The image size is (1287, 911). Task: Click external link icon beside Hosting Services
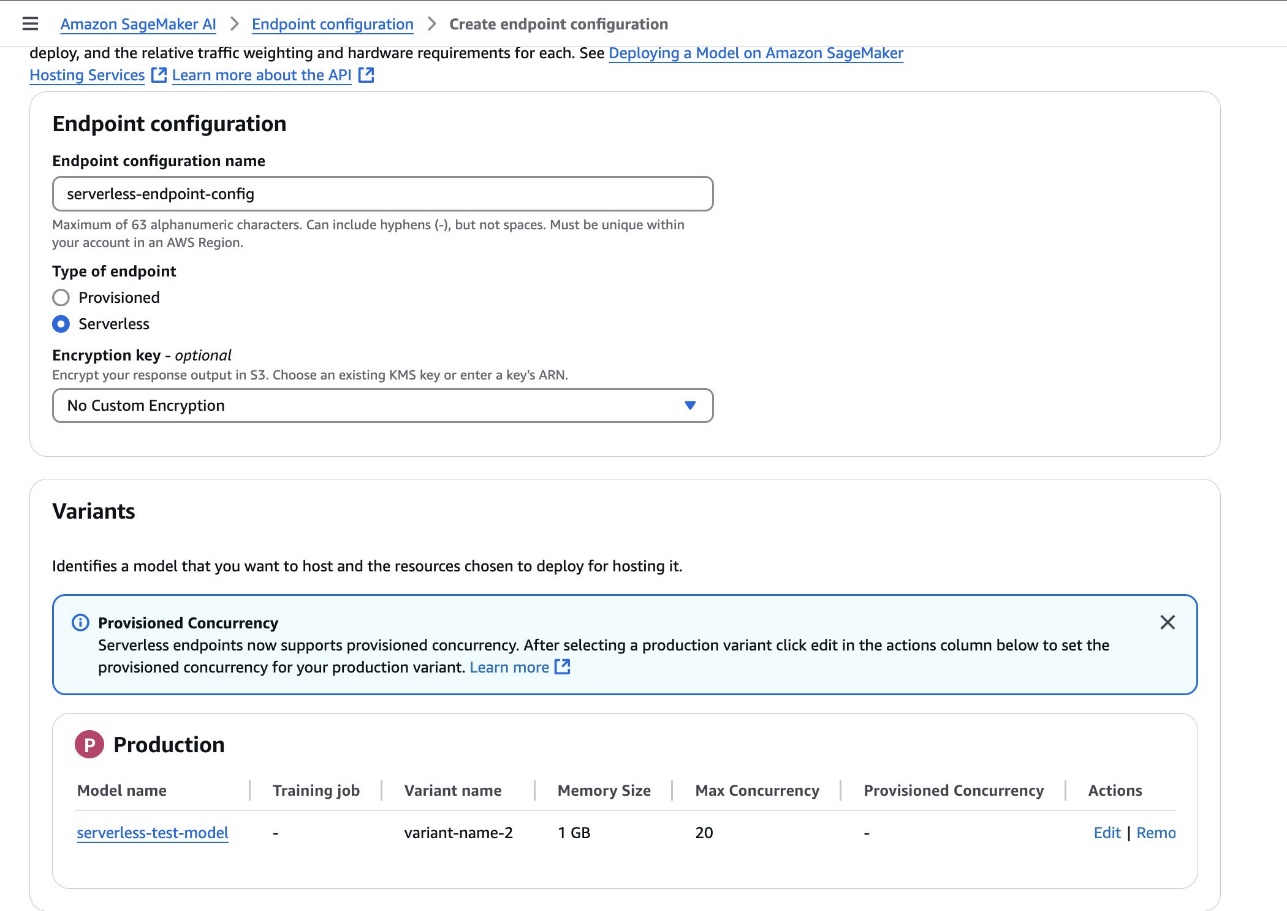pos(159,75)
